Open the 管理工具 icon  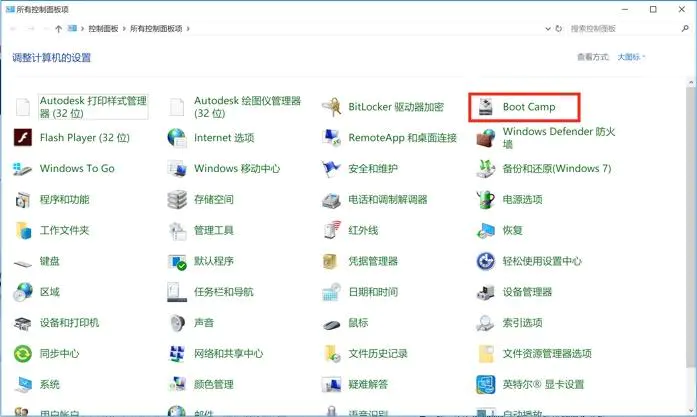[177, 230]
